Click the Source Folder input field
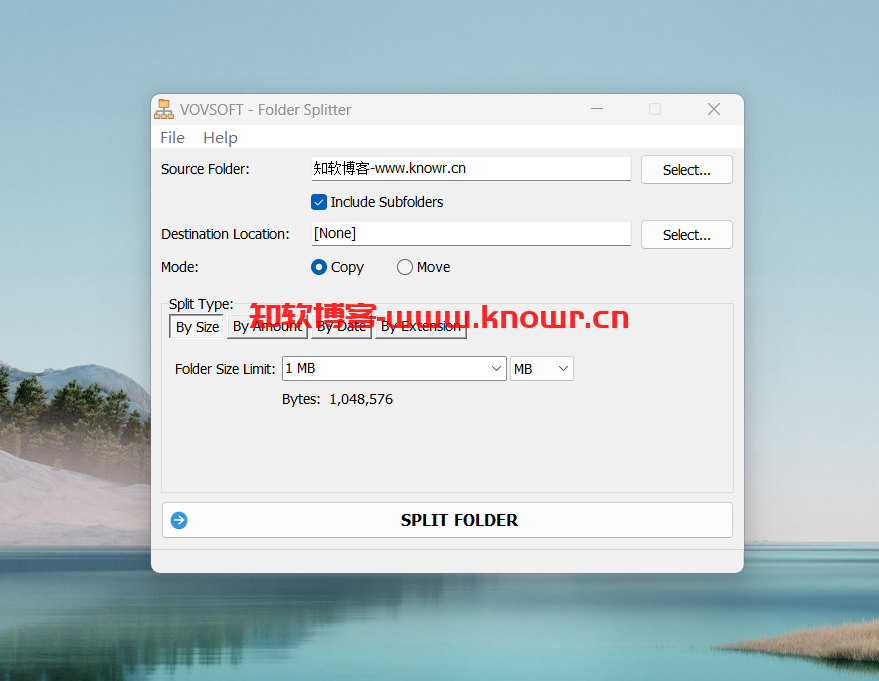 (x=471, y=169)
